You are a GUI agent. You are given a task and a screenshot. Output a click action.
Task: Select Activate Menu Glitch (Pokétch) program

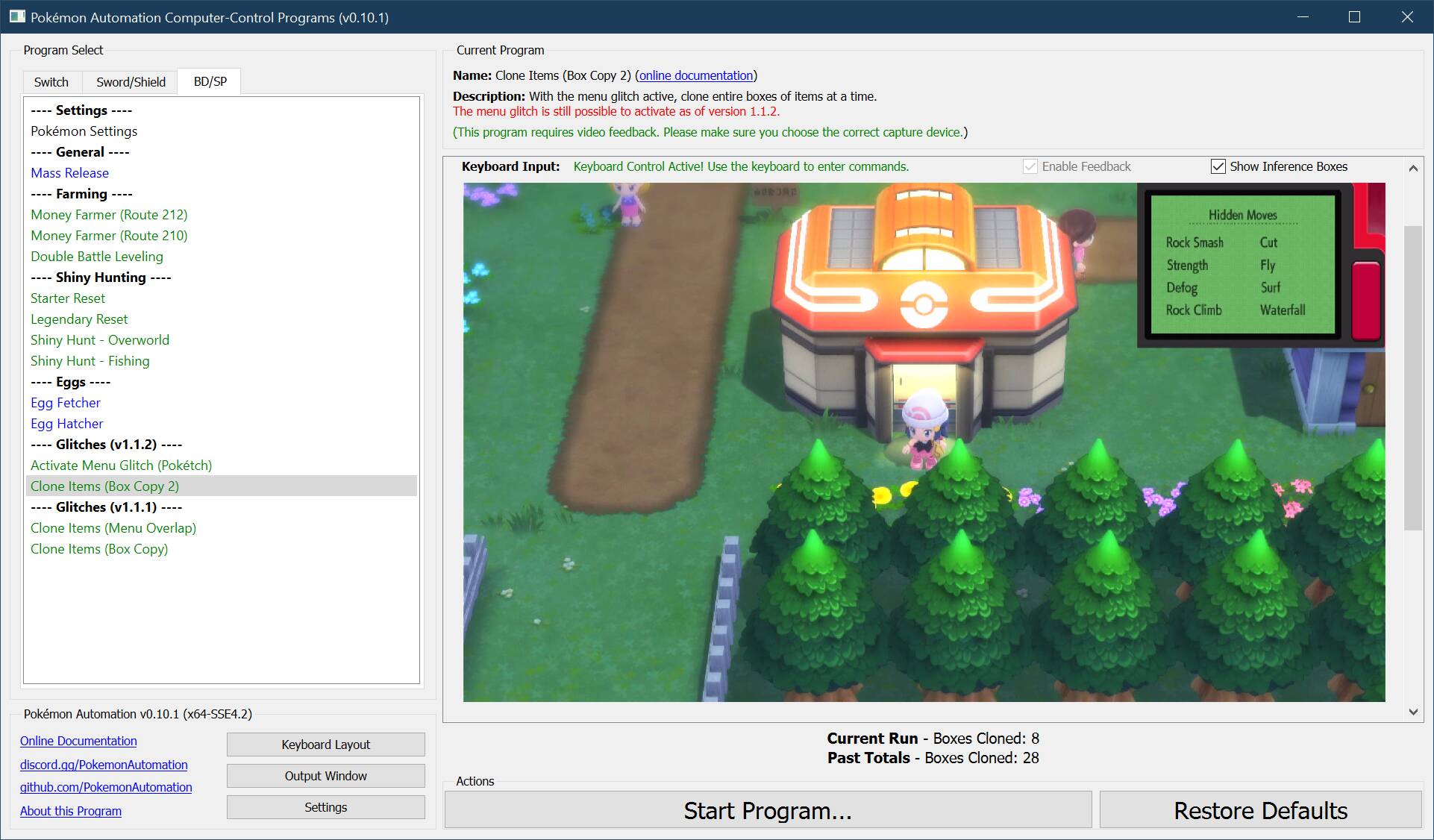(121, 466)
